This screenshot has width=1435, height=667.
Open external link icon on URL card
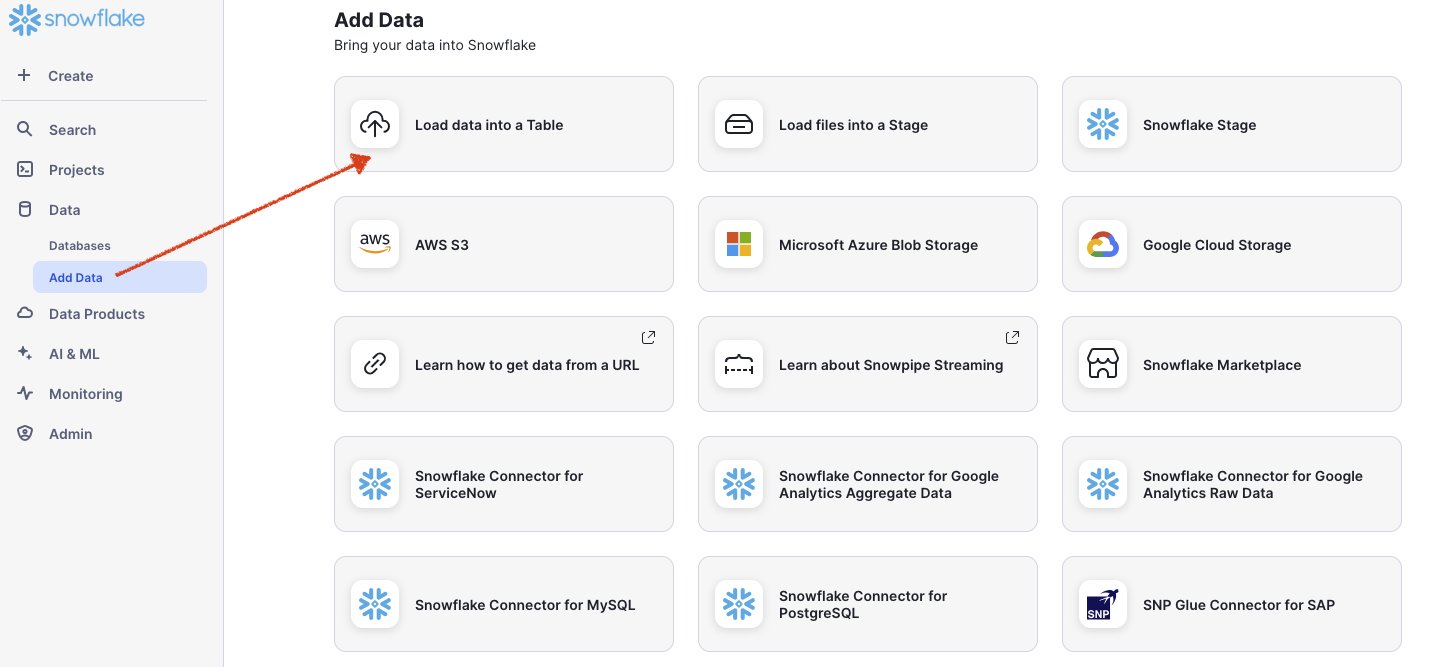[648, 338]
